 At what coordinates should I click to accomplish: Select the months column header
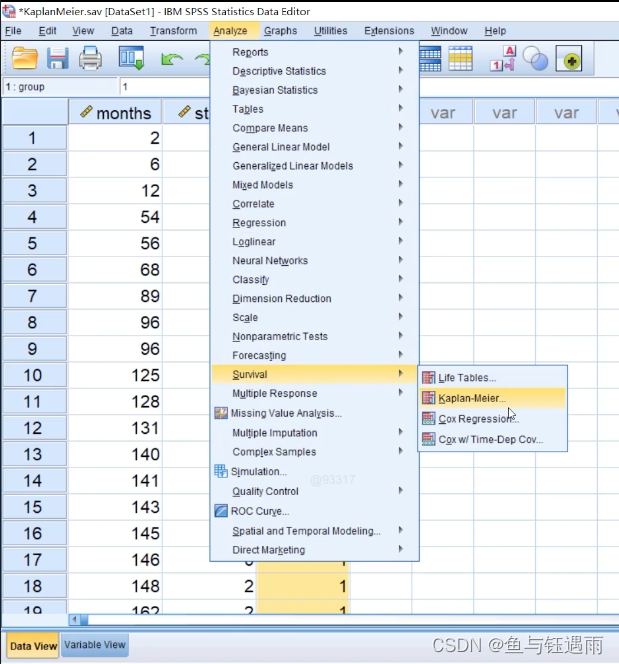tap(115, 112)
